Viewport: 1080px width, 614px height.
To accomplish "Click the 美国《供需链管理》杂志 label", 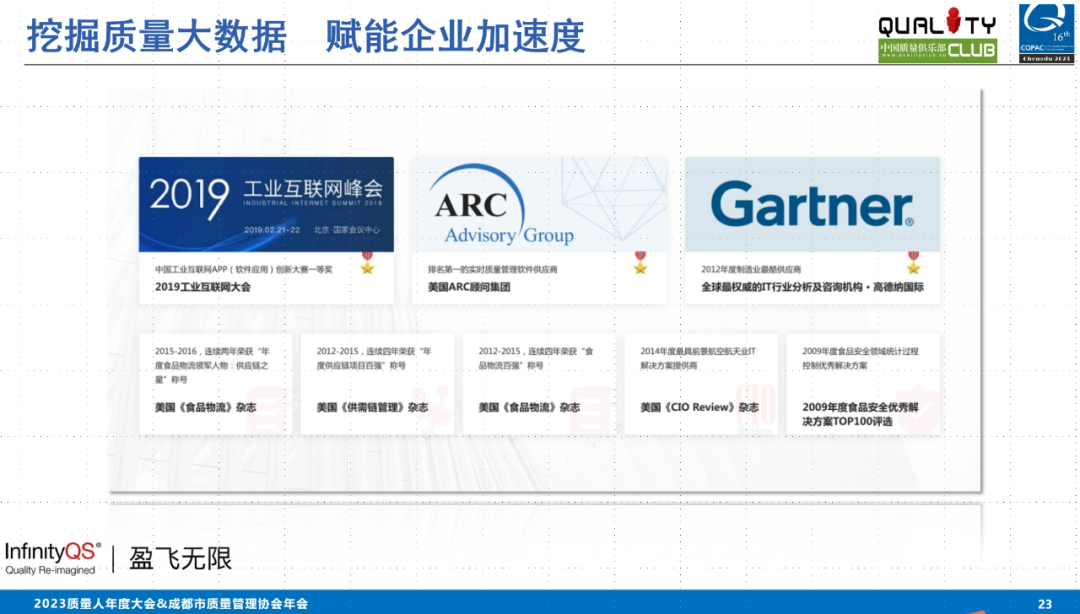I will pos(372,407).
